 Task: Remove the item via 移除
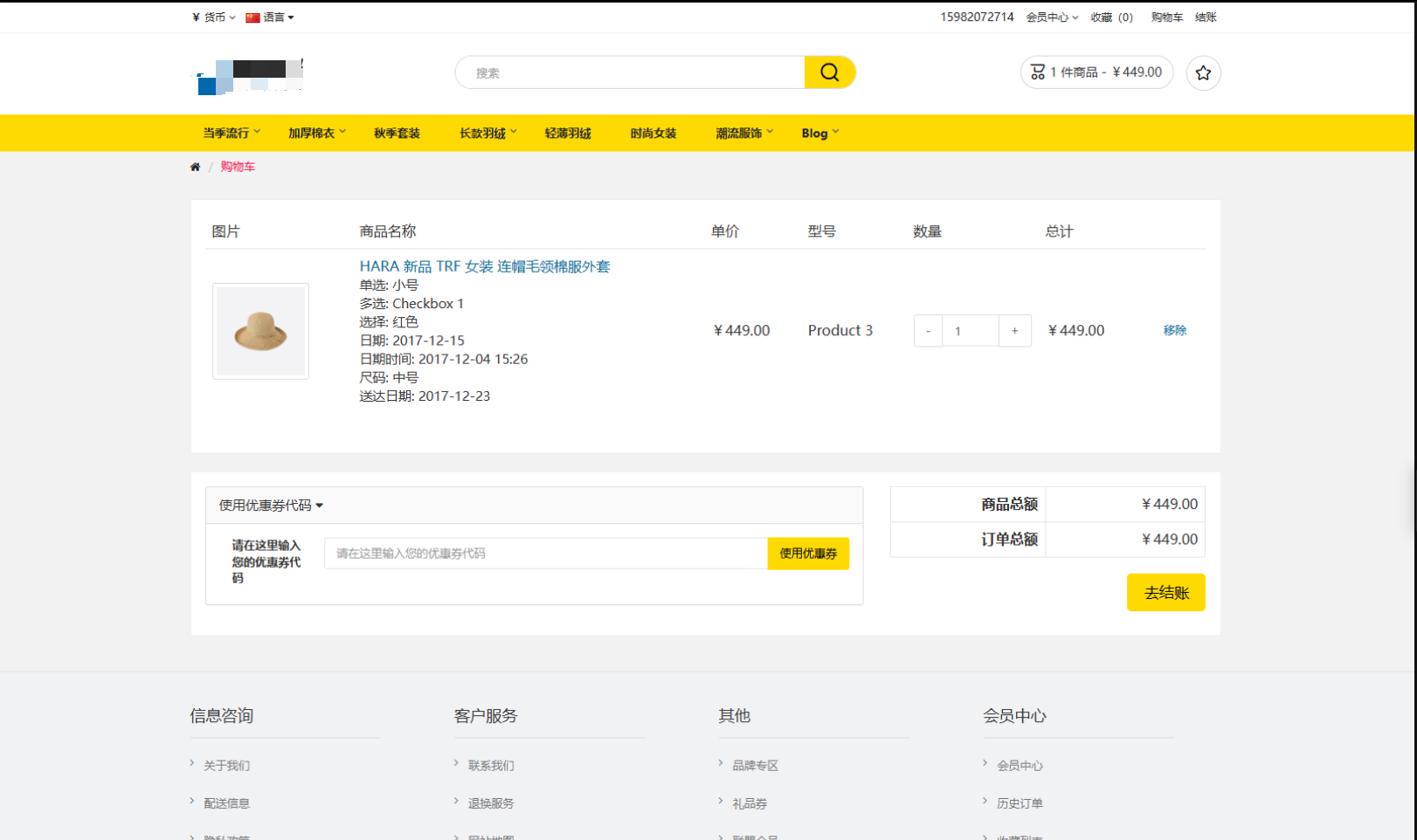click(x=1175, y=330)
